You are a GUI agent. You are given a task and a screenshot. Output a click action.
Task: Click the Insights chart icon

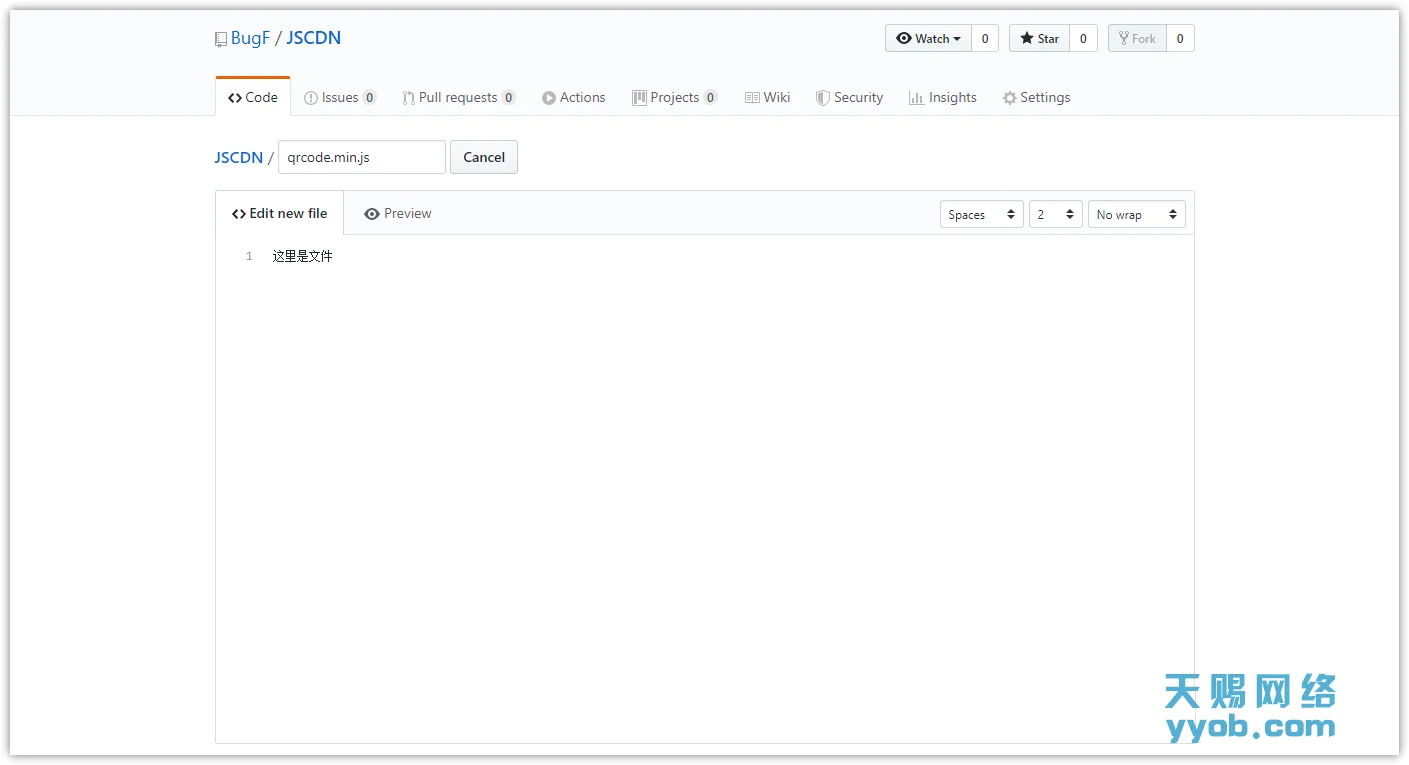(915, 97)
